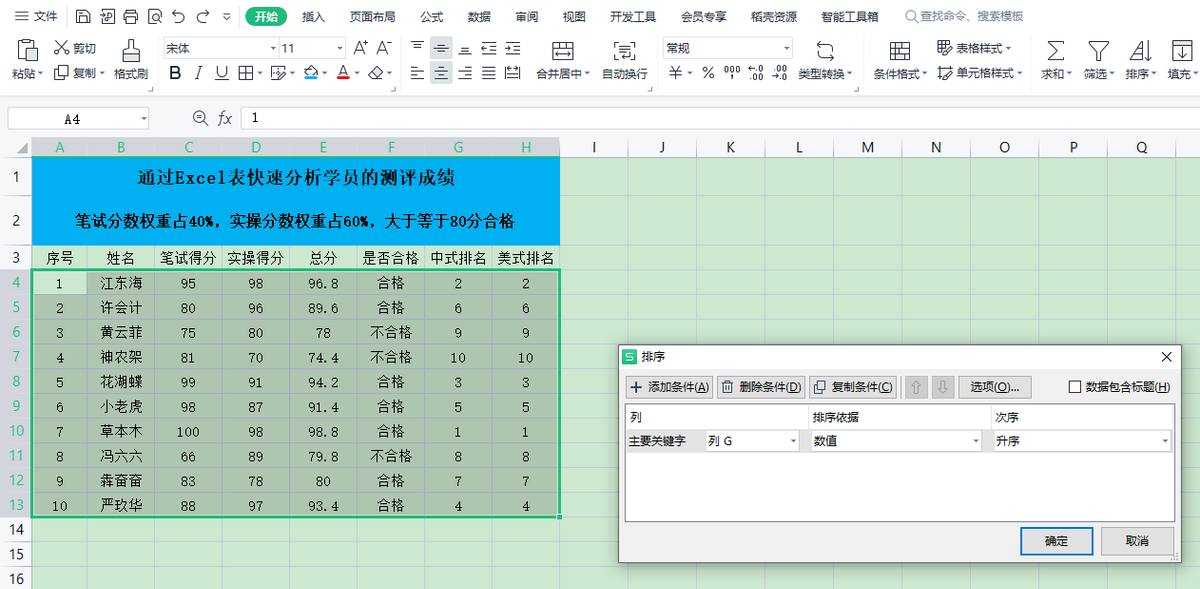Select column header K

click(x=730, y=147)
